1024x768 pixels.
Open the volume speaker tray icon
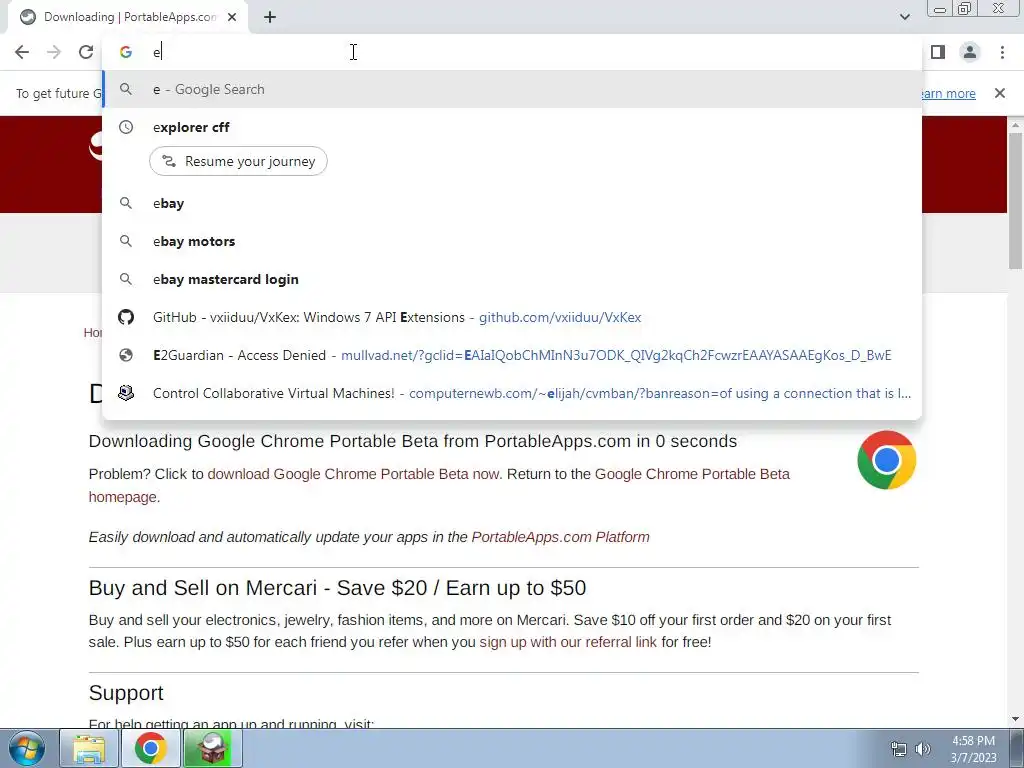pos(923,749)
